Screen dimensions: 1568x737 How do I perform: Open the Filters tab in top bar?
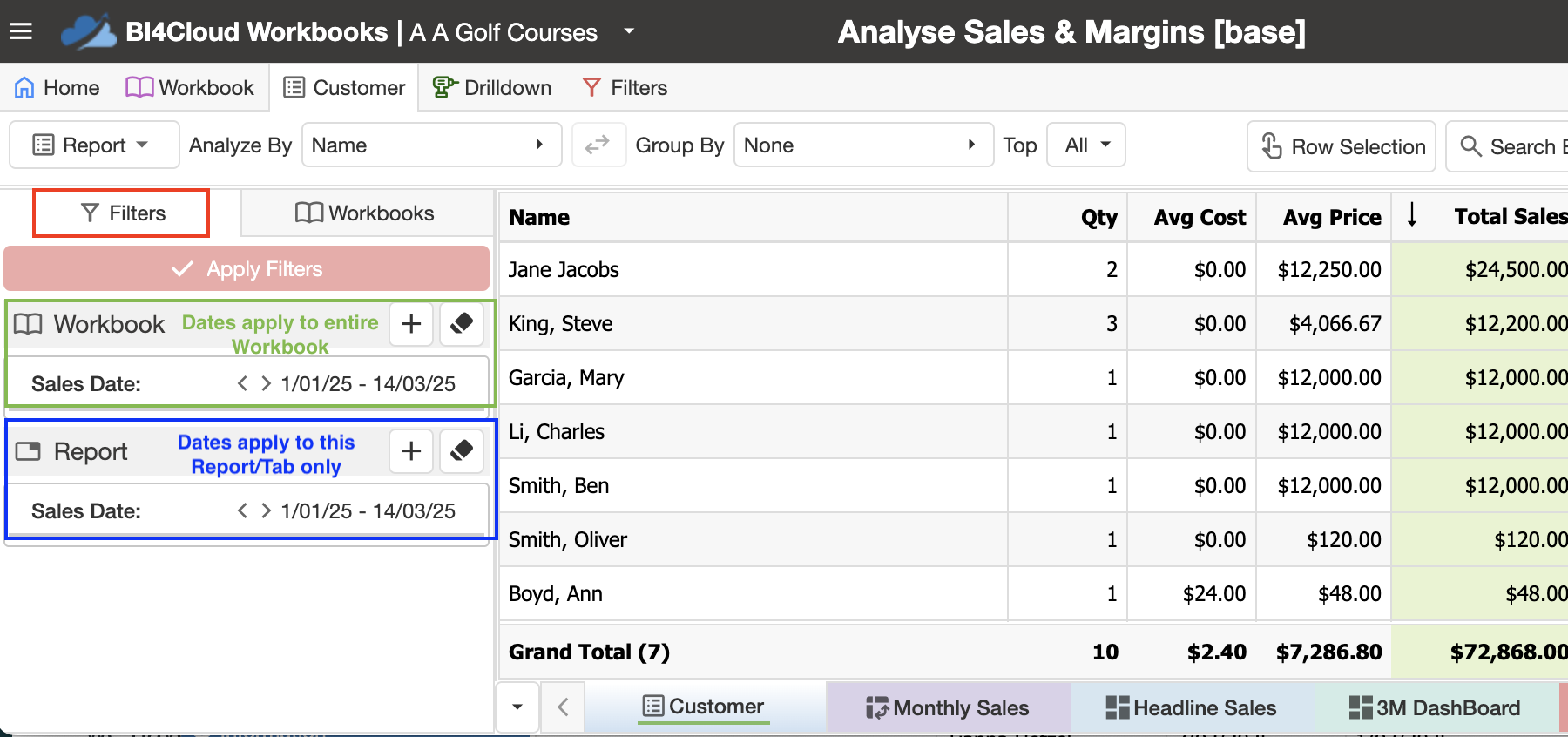[x=625, y=88]
